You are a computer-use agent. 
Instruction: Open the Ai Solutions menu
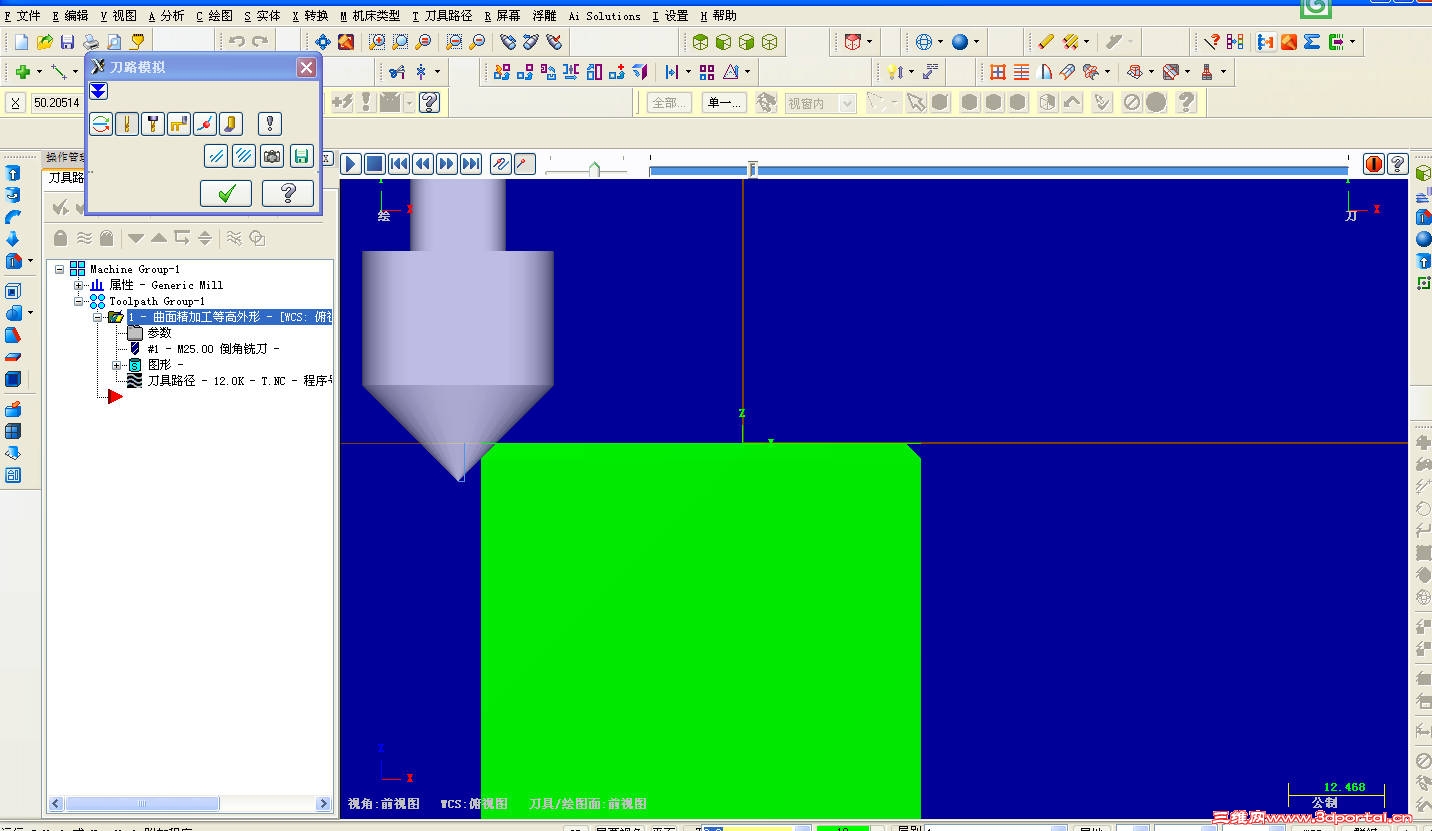pos(604,16)
